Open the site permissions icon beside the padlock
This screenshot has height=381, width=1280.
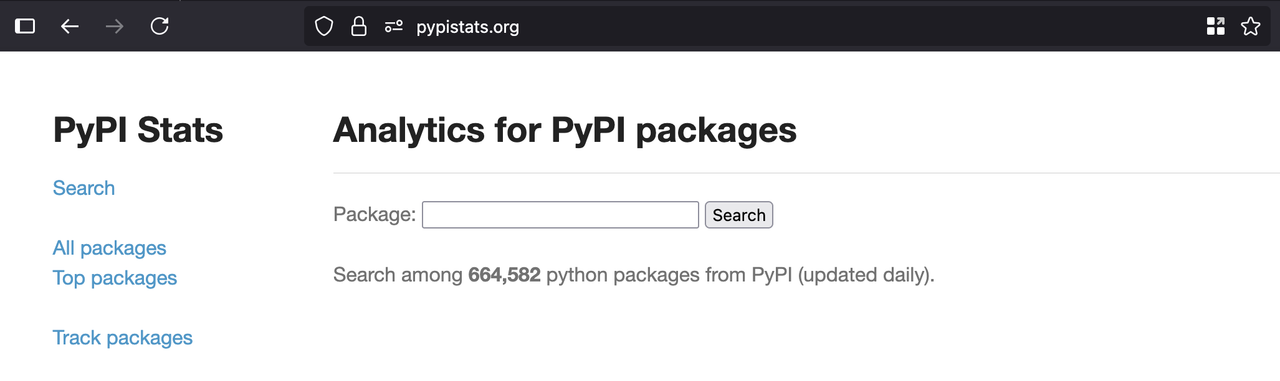pos(393,27)
